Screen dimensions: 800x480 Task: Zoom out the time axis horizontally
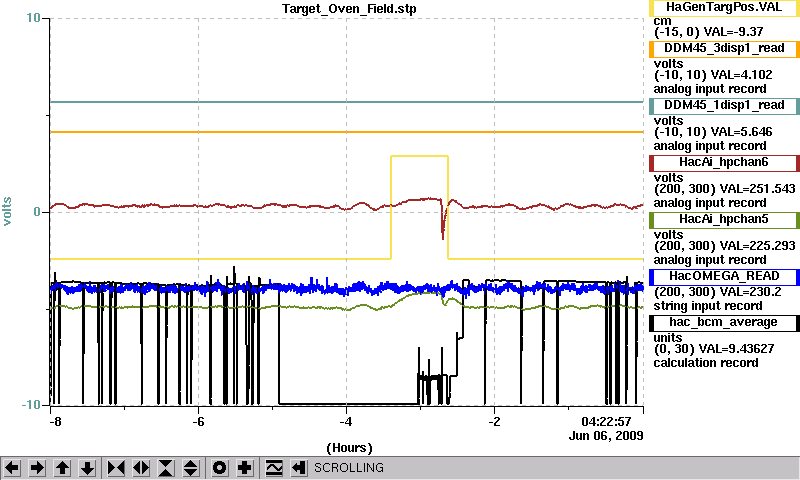[x=141, y=468]
